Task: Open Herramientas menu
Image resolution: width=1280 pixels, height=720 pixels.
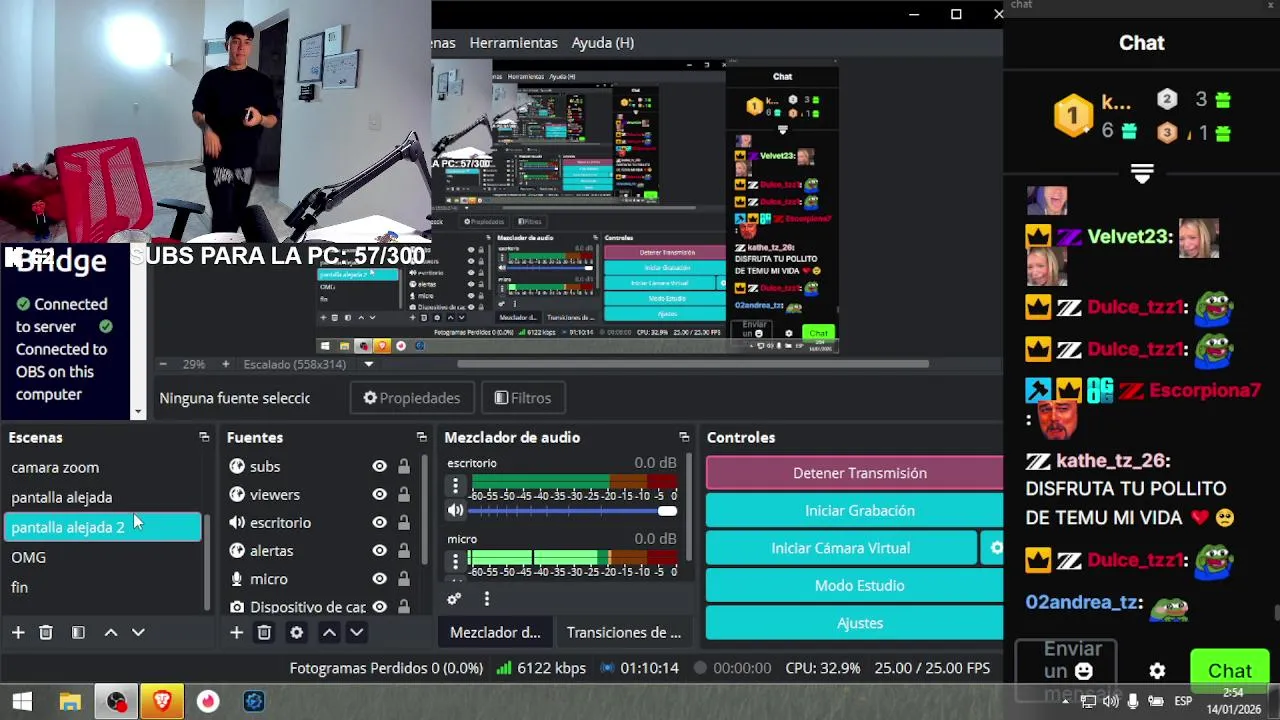Action: [x=514, y=43]
